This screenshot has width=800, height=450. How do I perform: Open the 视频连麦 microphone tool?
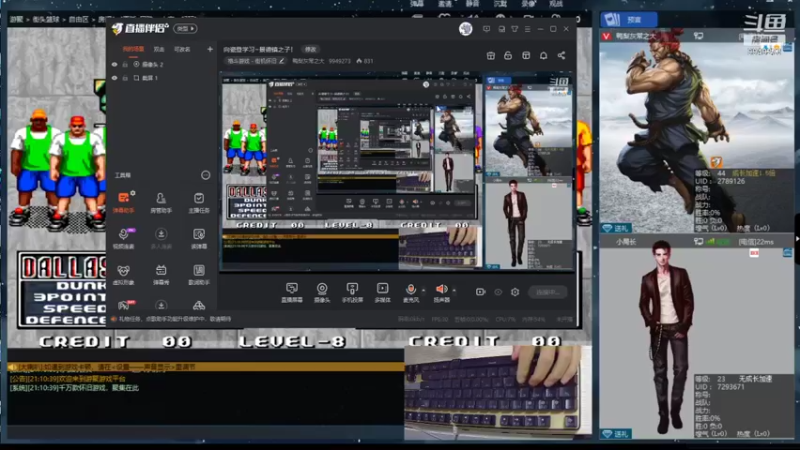123,238
